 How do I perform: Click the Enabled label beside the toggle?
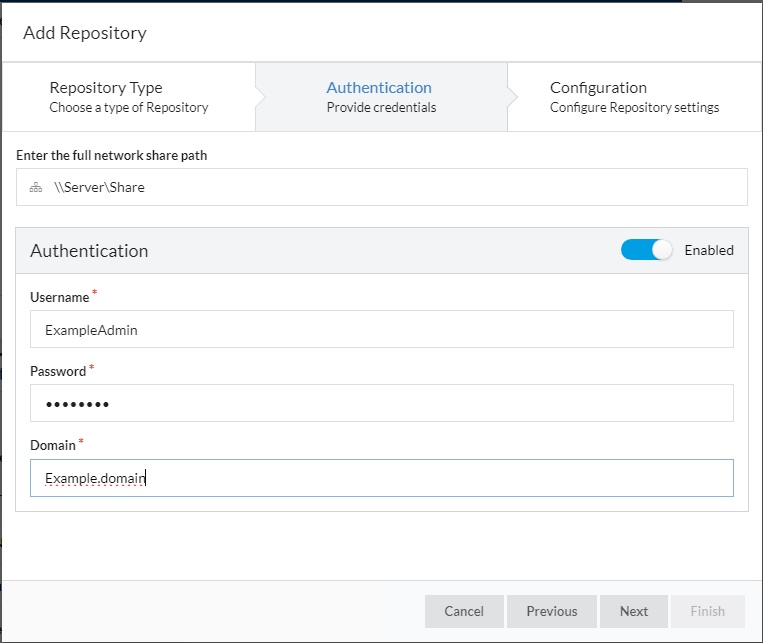click(709, 250)
